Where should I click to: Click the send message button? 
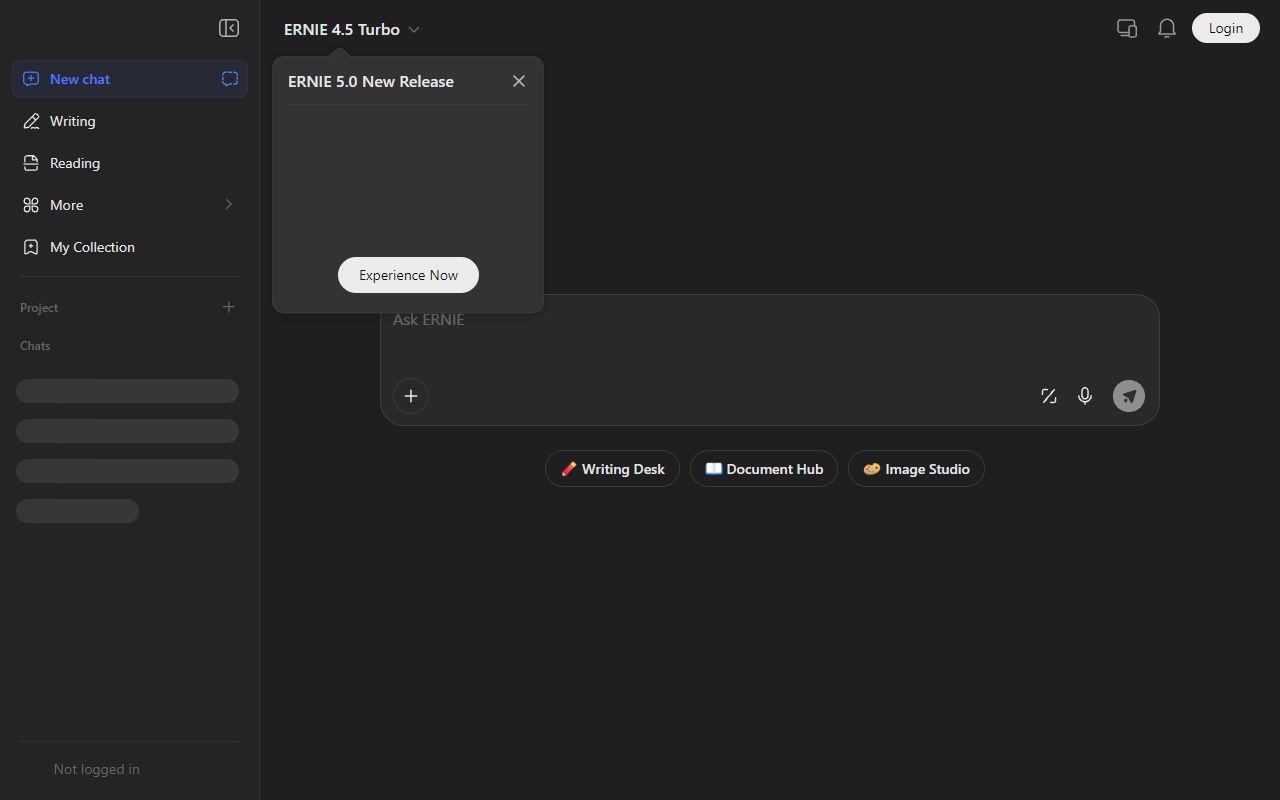coord(1128,396)
